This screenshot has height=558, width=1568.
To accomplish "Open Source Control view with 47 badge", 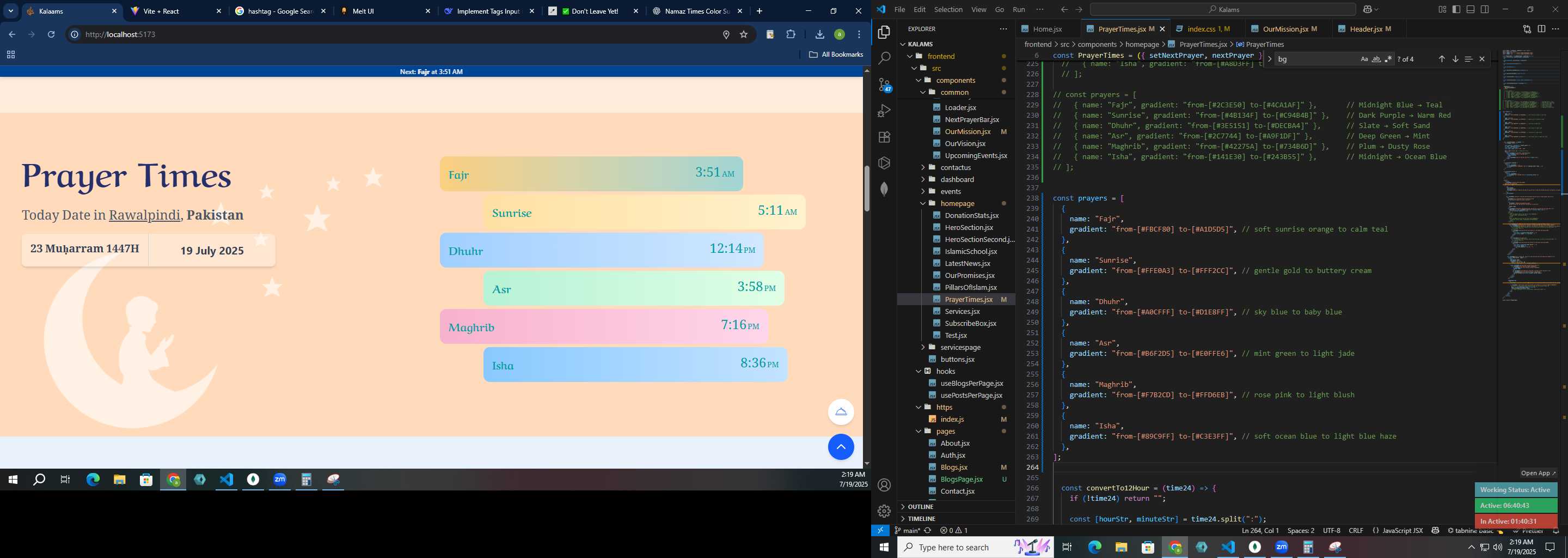I will 884,84.
